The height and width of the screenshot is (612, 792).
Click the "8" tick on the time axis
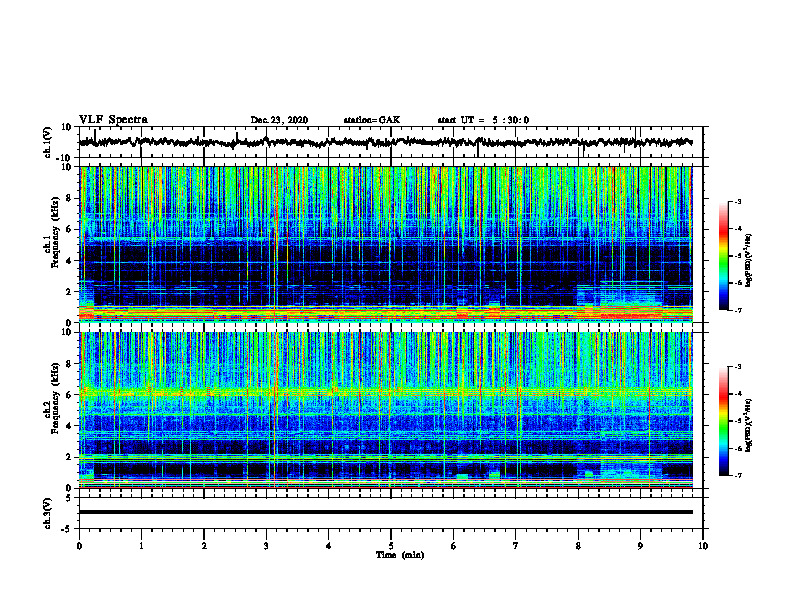[578, 546]
